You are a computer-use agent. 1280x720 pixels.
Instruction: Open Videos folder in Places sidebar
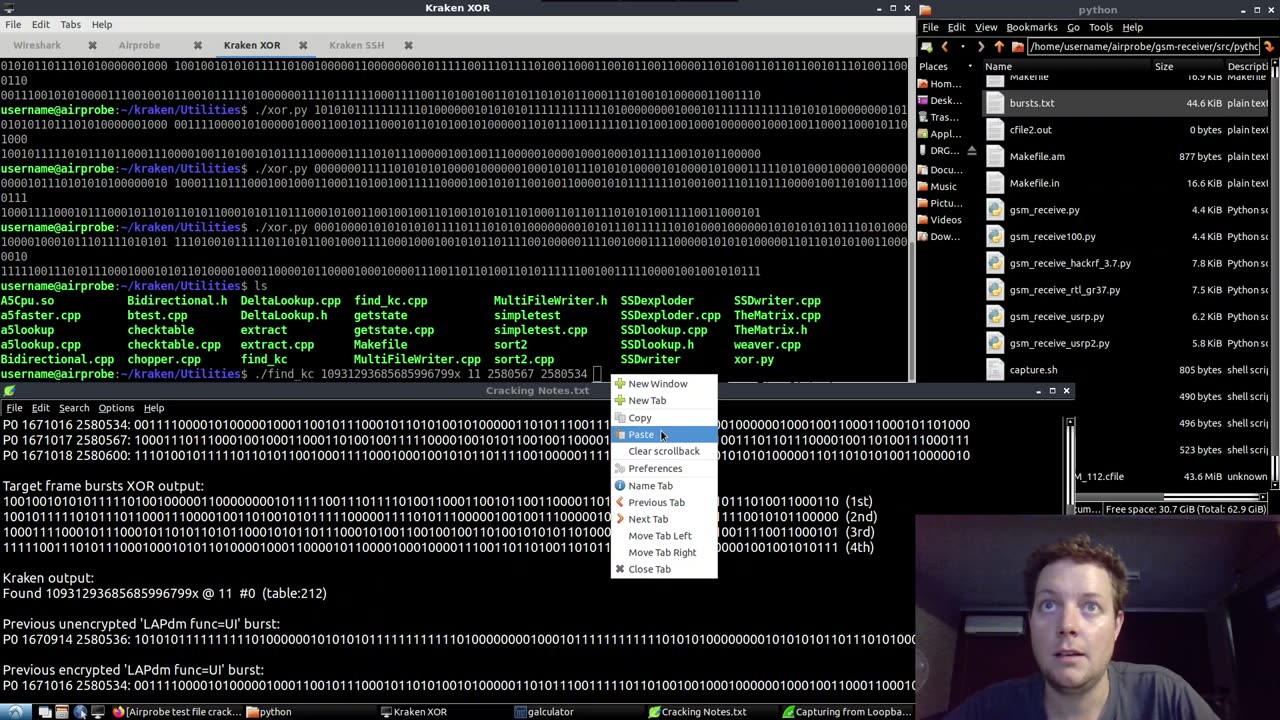[x=940, y=220]
